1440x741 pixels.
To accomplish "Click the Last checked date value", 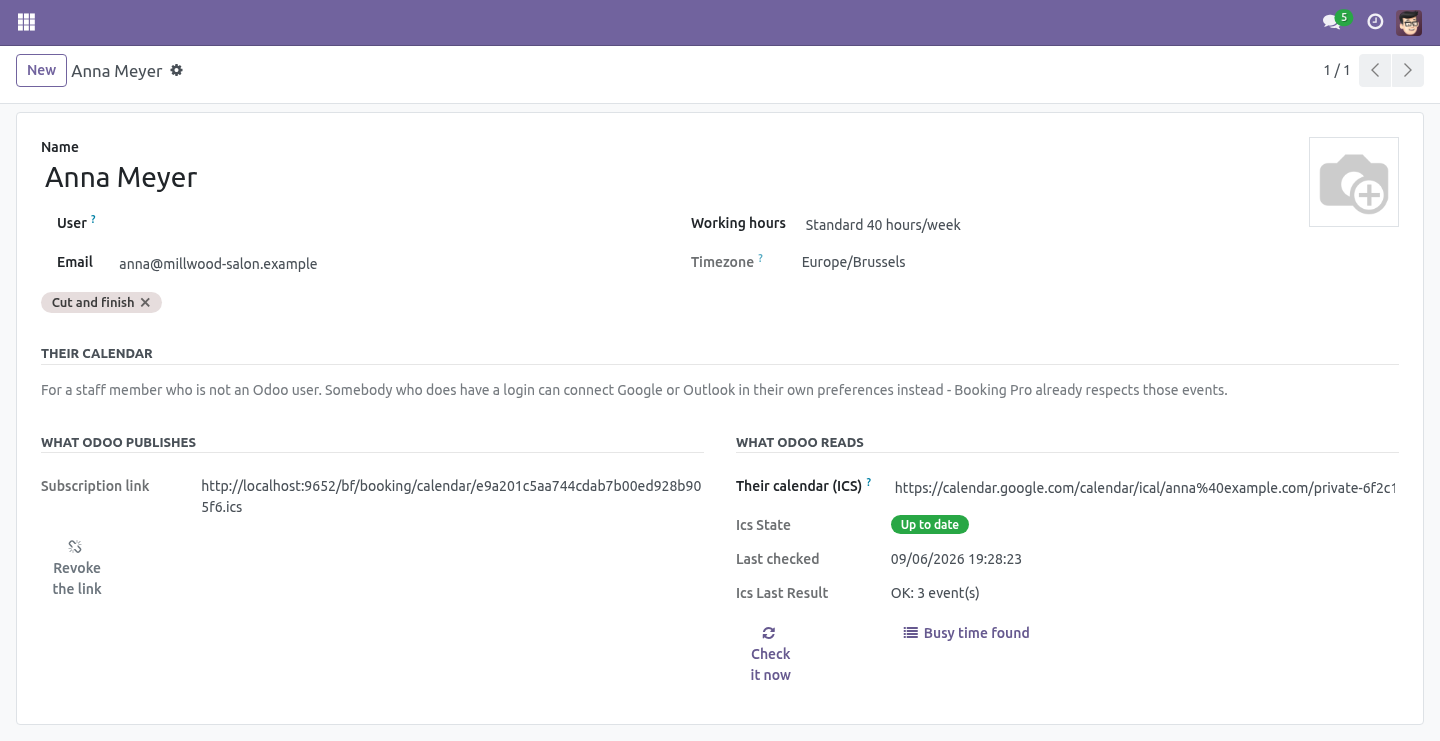I will point(956,559).
